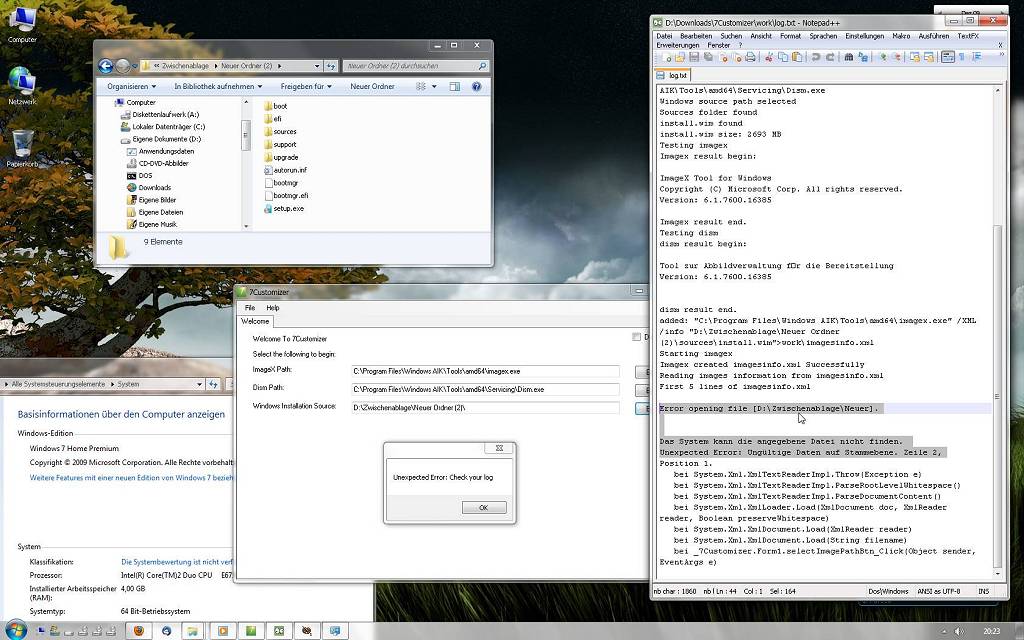The height and width of the screenshot is (640, 1024).
Task: Click the Paste icon in Notepad++ toolbar
Action: click(797, 57)
